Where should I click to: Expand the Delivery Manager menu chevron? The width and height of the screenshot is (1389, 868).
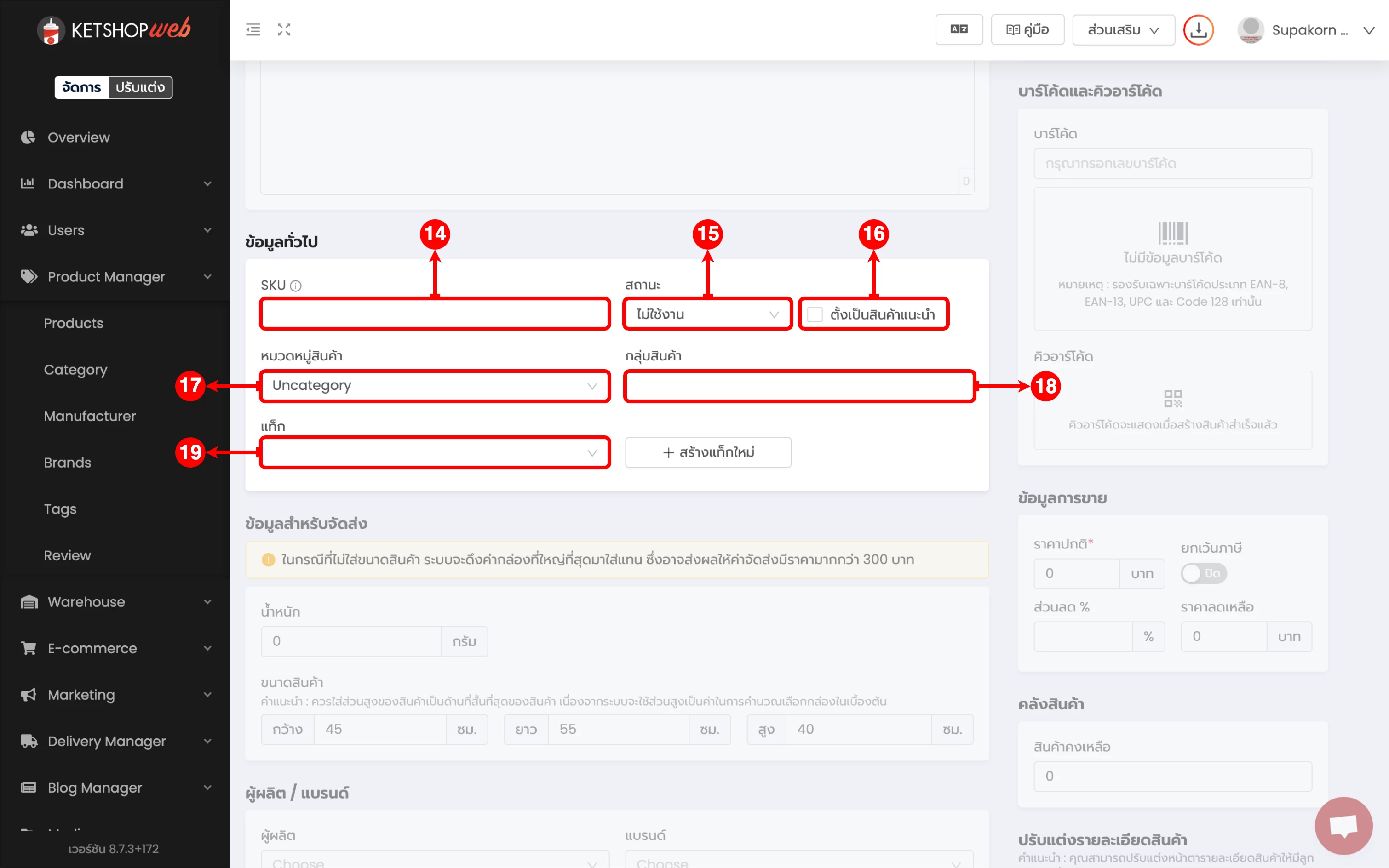tap(207, 741)
